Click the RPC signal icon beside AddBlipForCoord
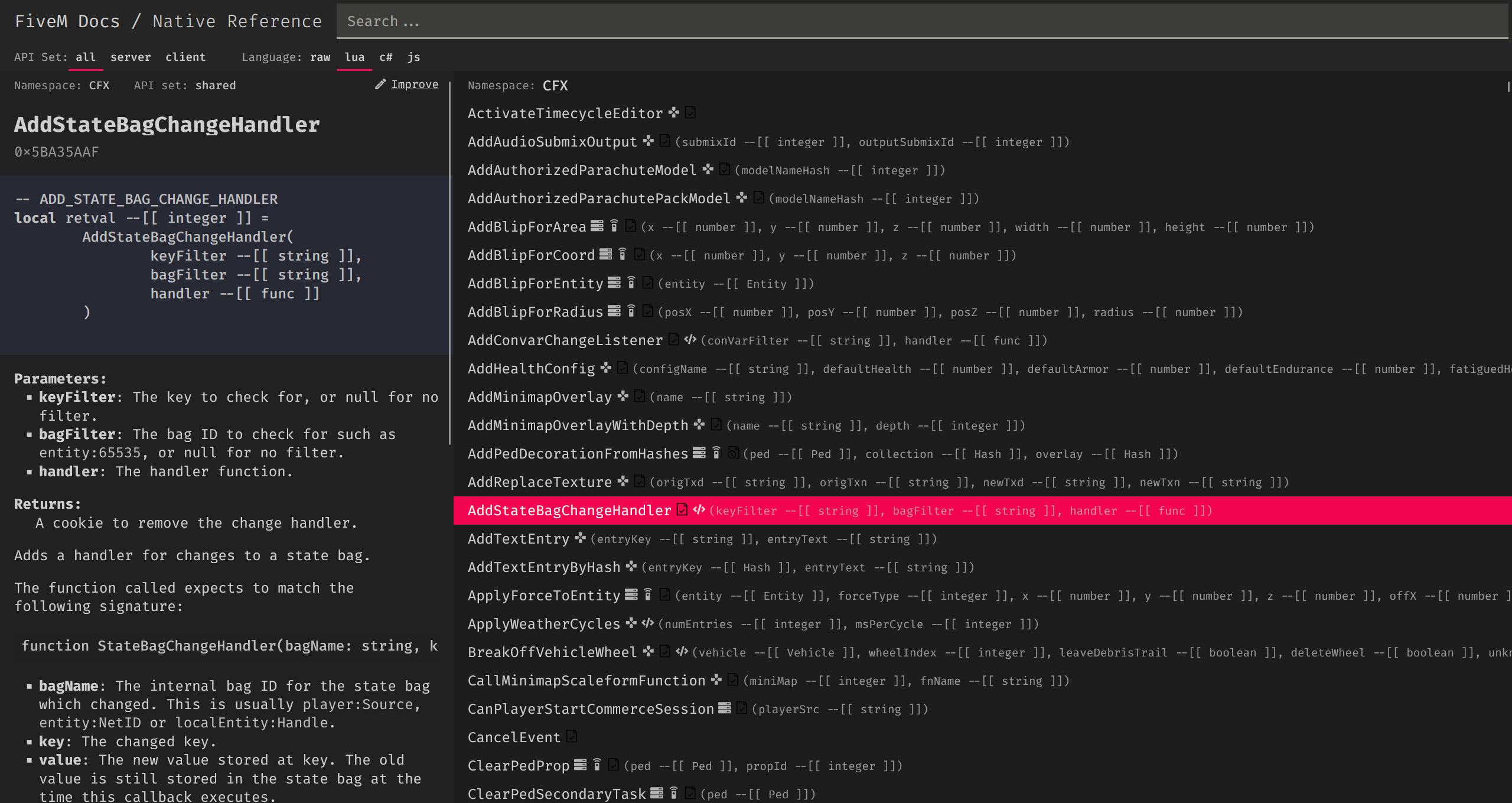 pyautogui.click(x=622, y=254)
